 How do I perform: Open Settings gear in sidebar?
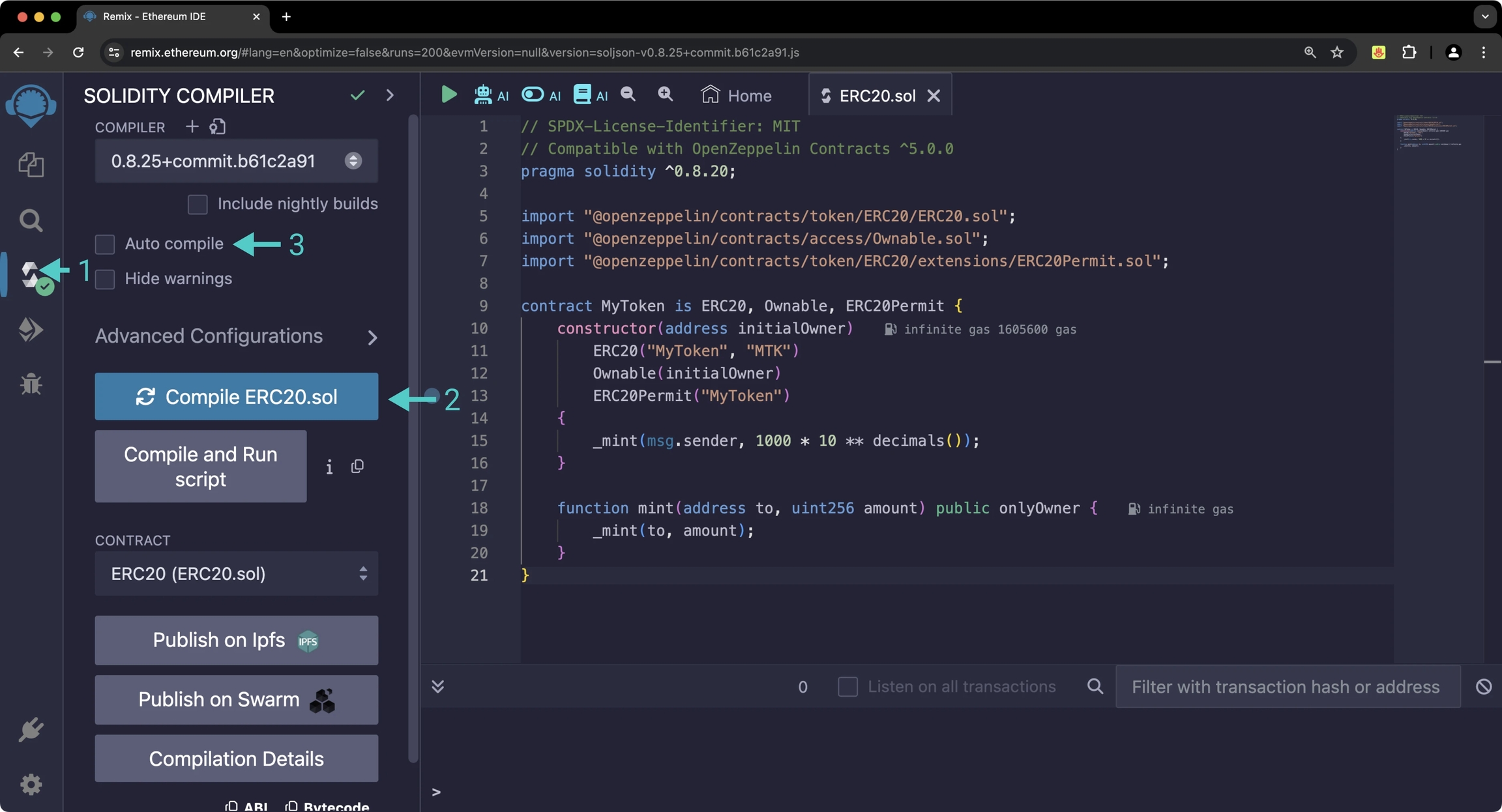click(x=31, y=784)
